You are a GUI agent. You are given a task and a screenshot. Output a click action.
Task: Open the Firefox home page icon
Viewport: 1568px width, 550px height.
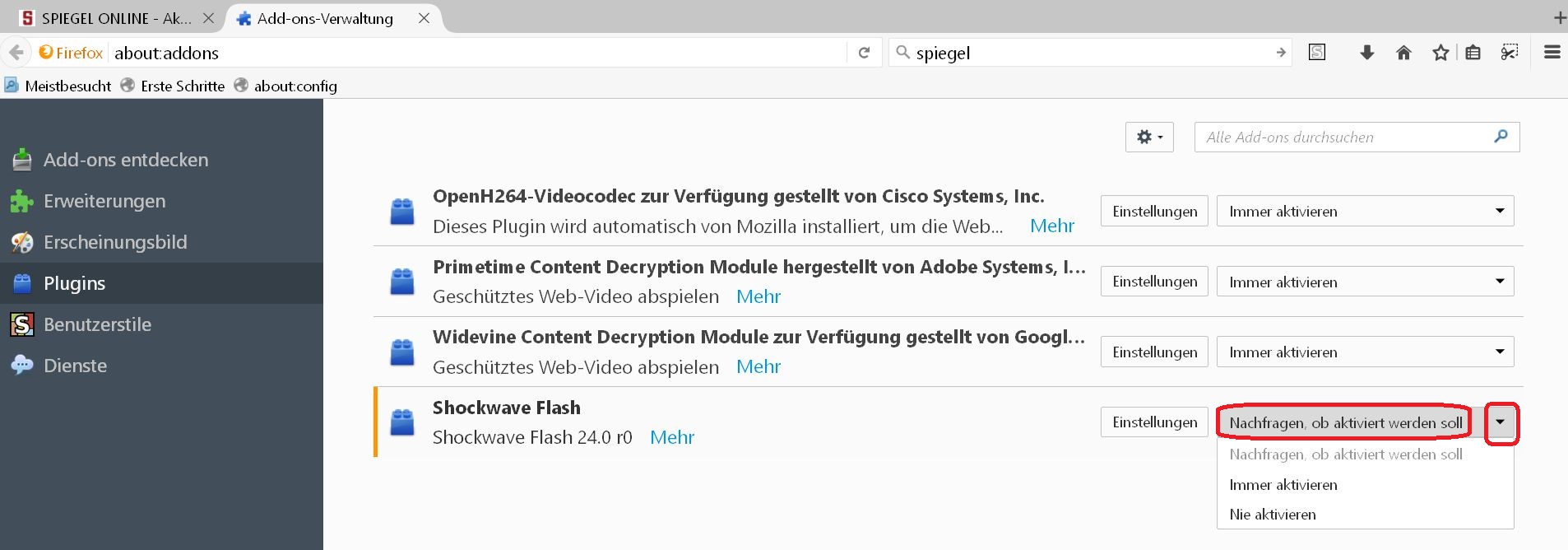tap(1403, 53)
